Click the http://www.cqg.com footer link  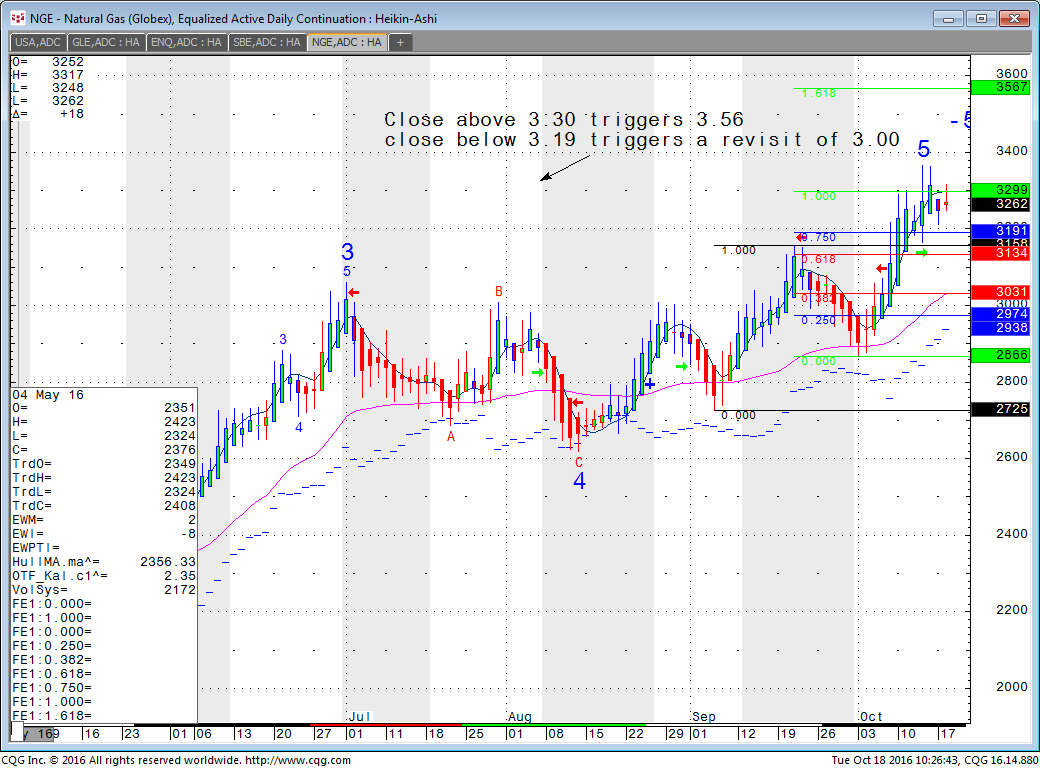[298, 760]
